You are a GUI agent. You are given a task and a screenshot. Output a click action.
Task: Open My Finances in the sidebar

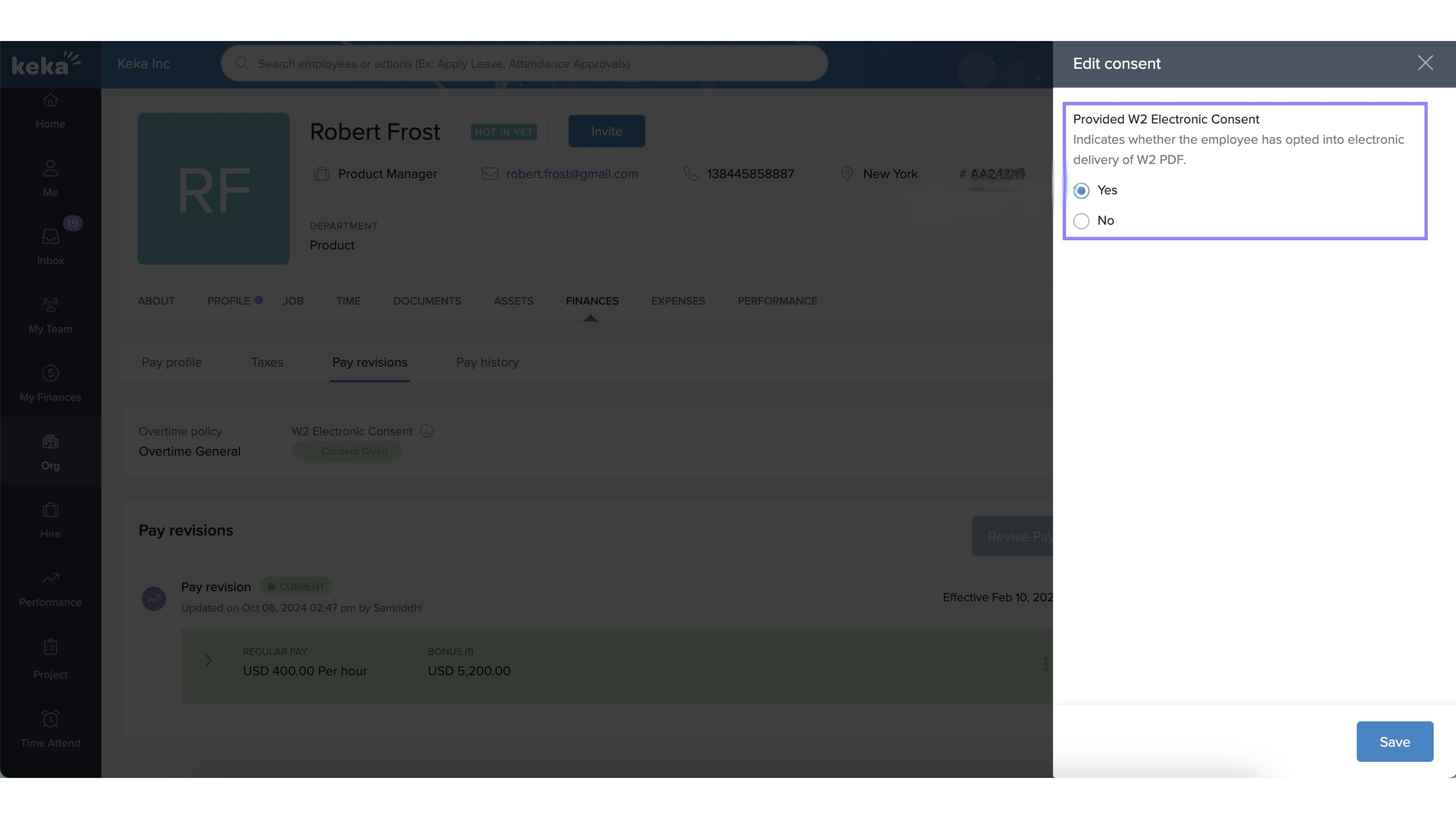coord(50,383)
